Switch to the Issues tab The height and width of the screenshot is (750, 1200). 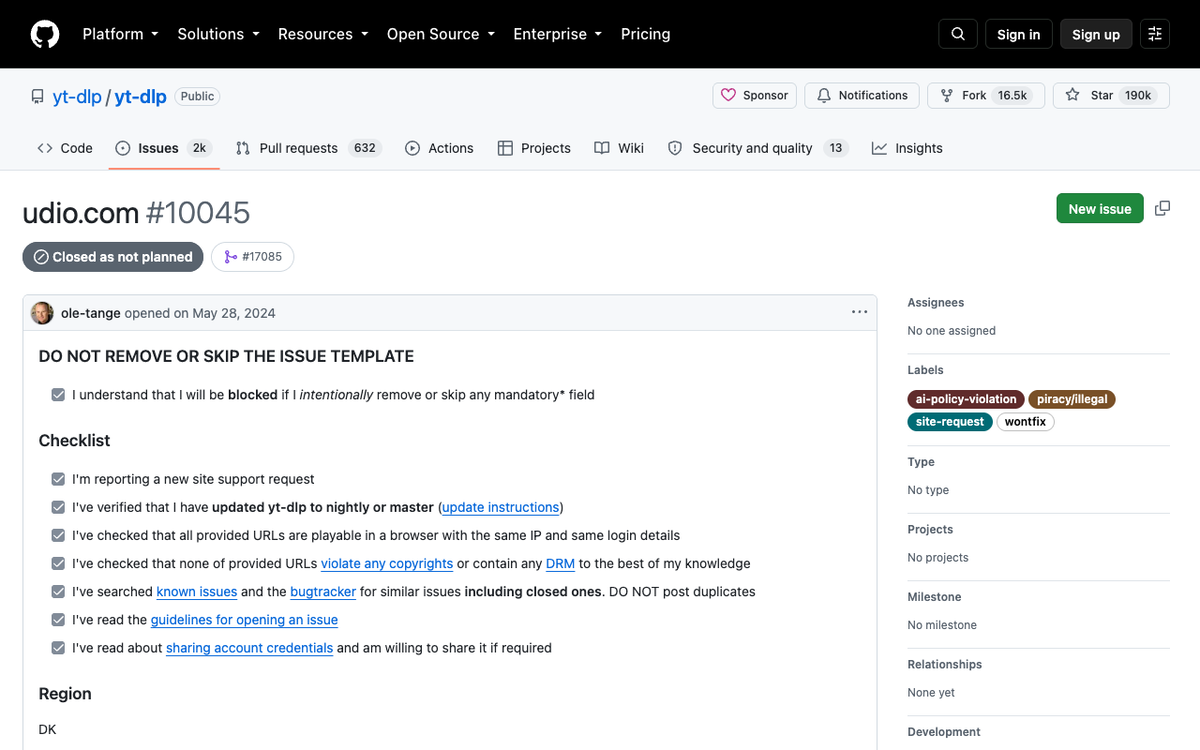[163, 148]
